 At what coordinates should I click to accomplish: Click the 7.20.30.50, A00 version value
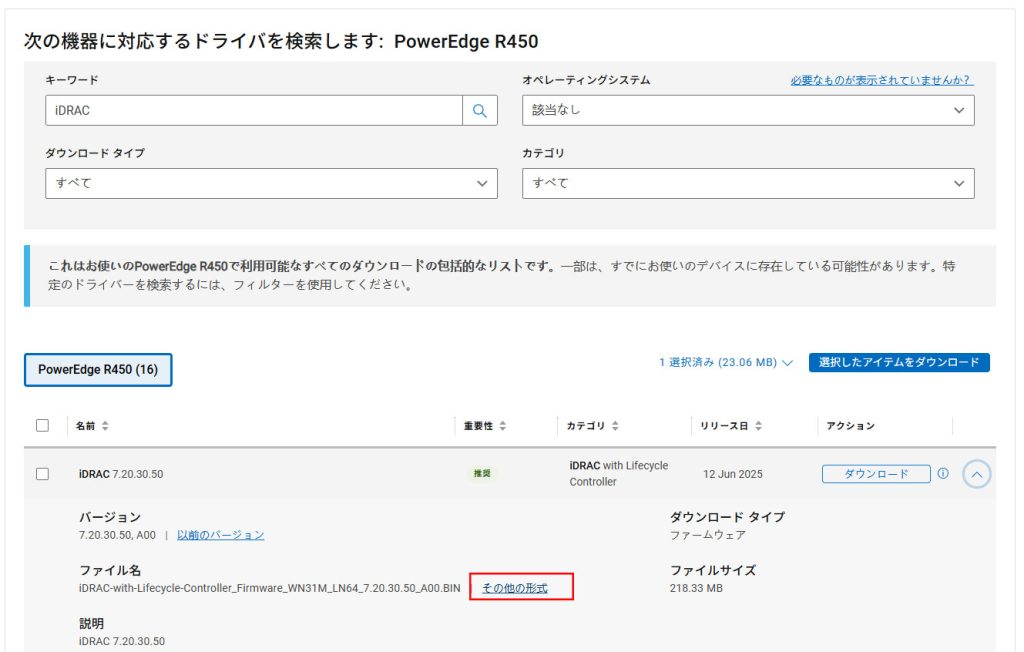pyautogui.click(x=118, y=535)
